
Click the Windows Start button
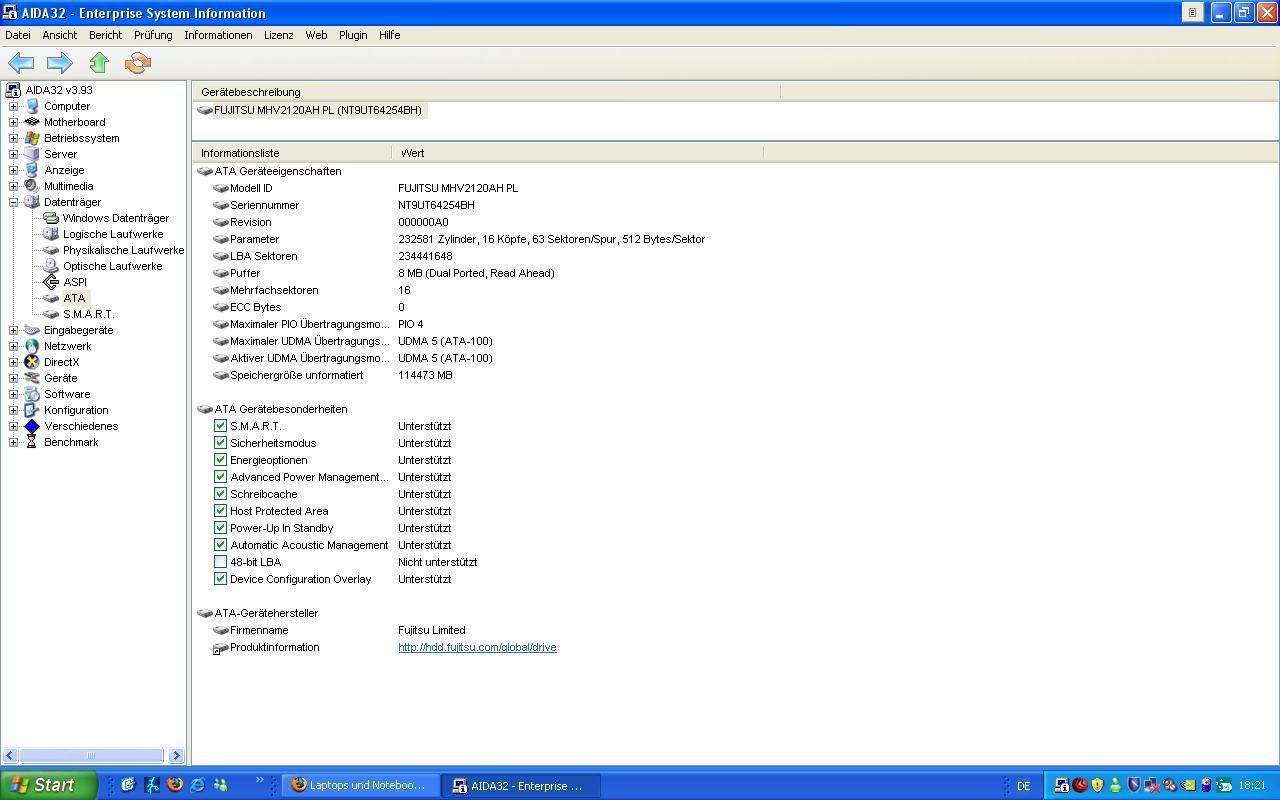48,785
